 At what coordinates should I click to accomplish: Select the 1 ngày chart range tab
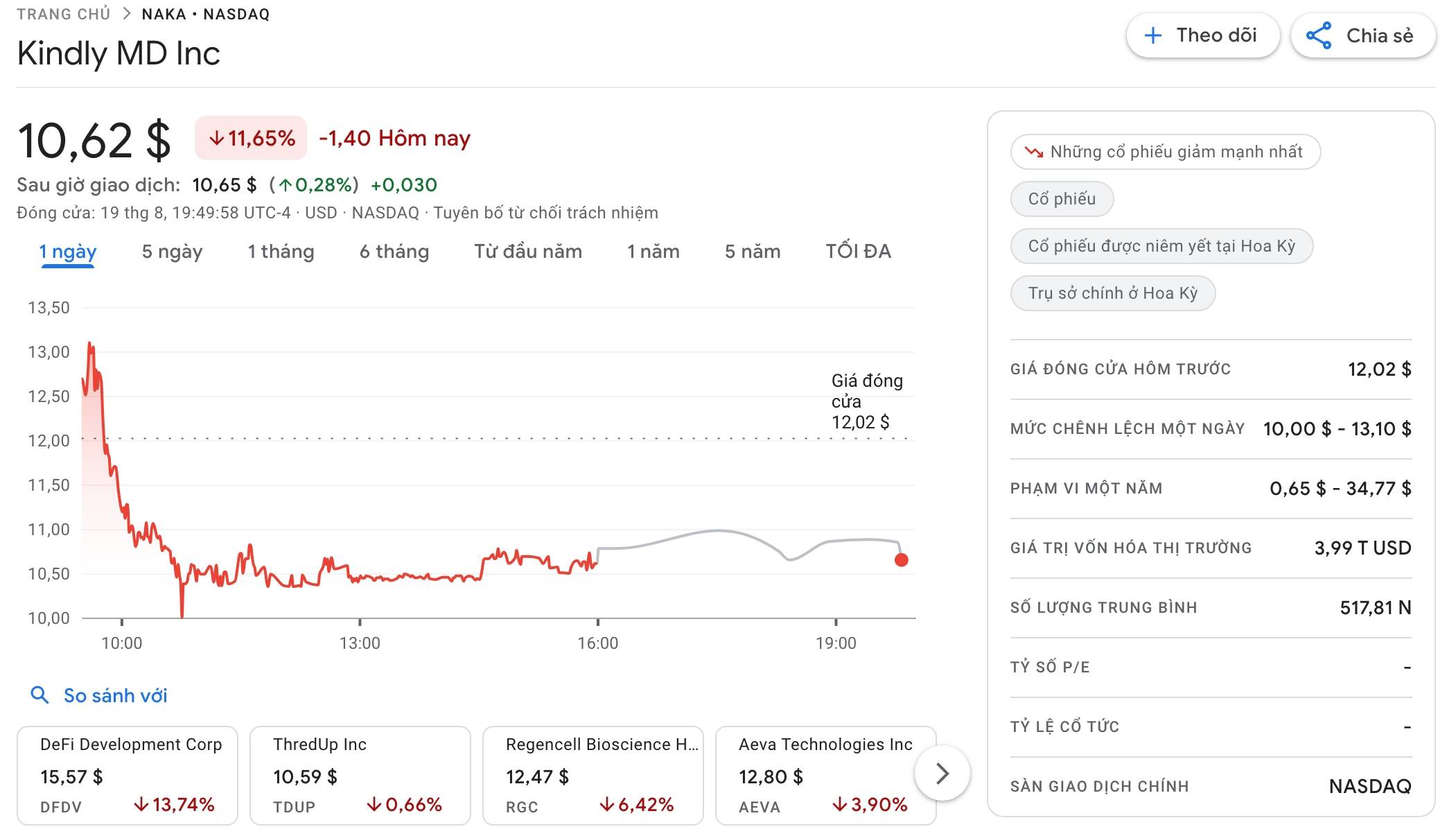[67, 252]
